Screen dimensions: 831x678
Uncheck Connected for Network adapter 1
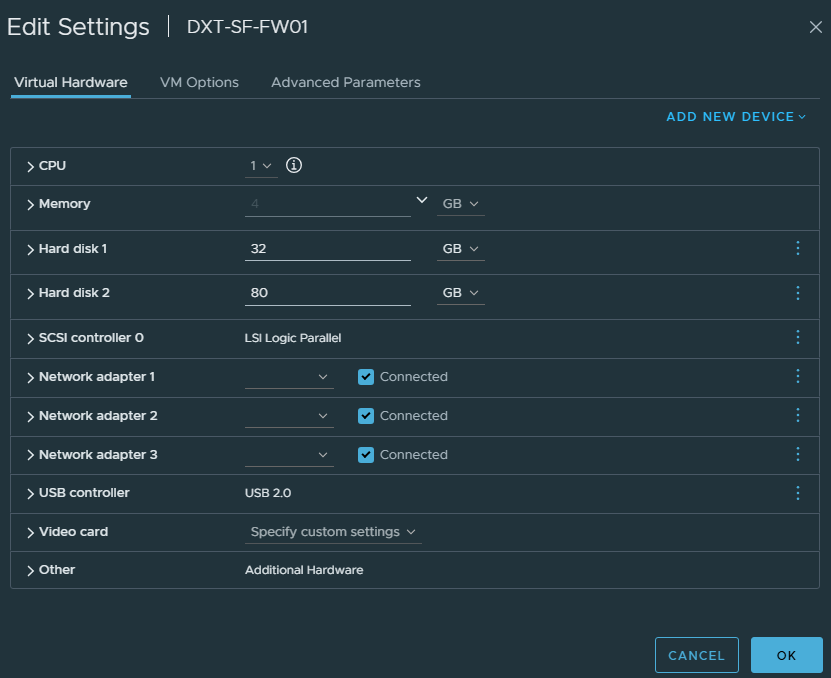(x=366, y=377)
